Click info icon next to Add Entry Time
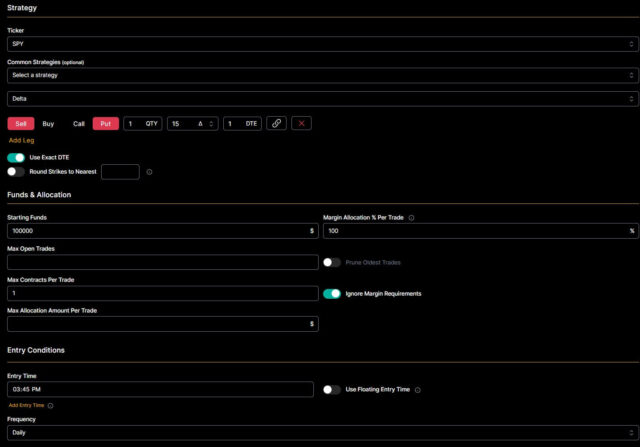Viewport: 640px width, 447px height. (50, 405)
